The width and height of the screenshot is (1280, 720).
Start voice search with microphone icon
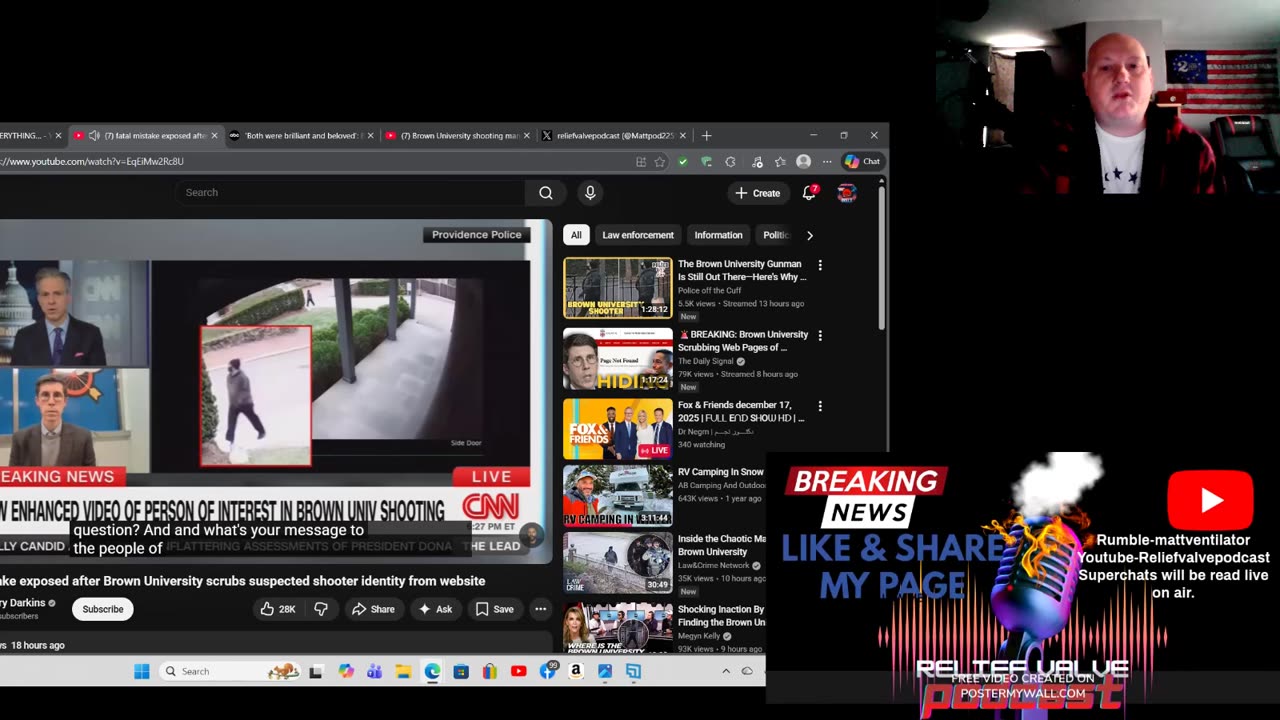[x=590, y=193]
